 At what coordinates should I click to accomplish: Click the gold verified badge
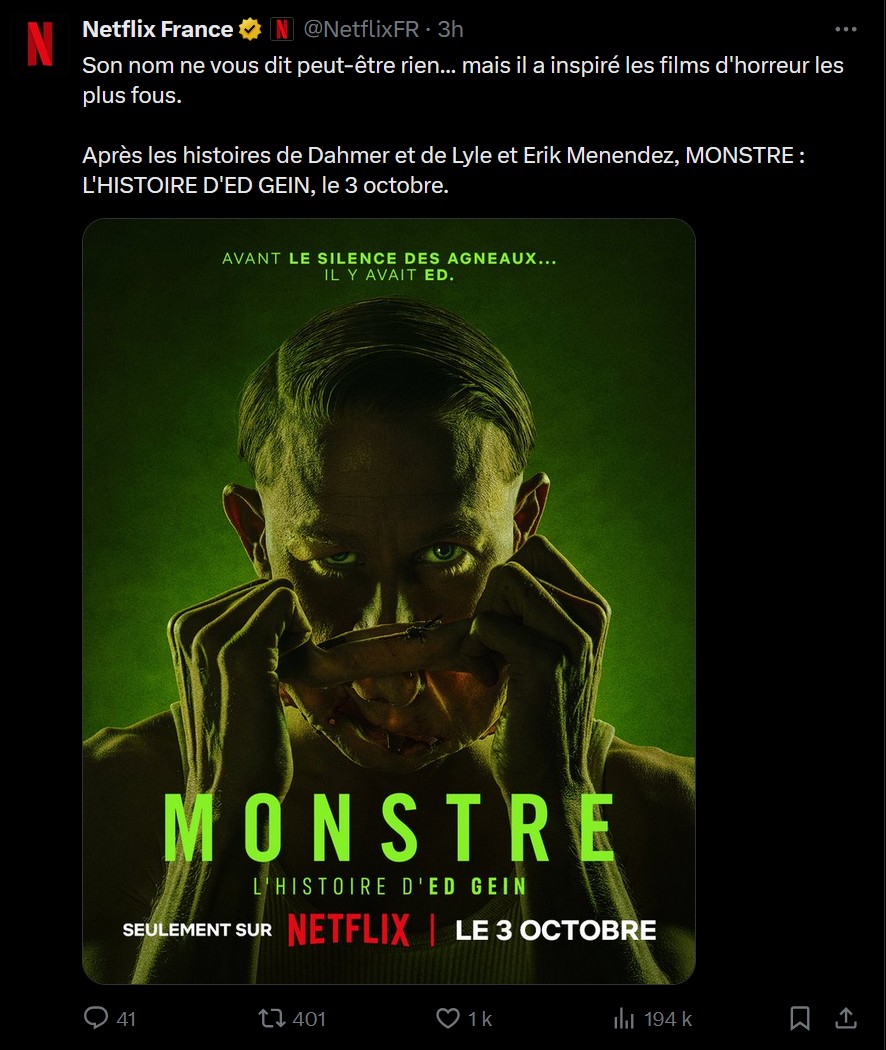coord(250,29)
